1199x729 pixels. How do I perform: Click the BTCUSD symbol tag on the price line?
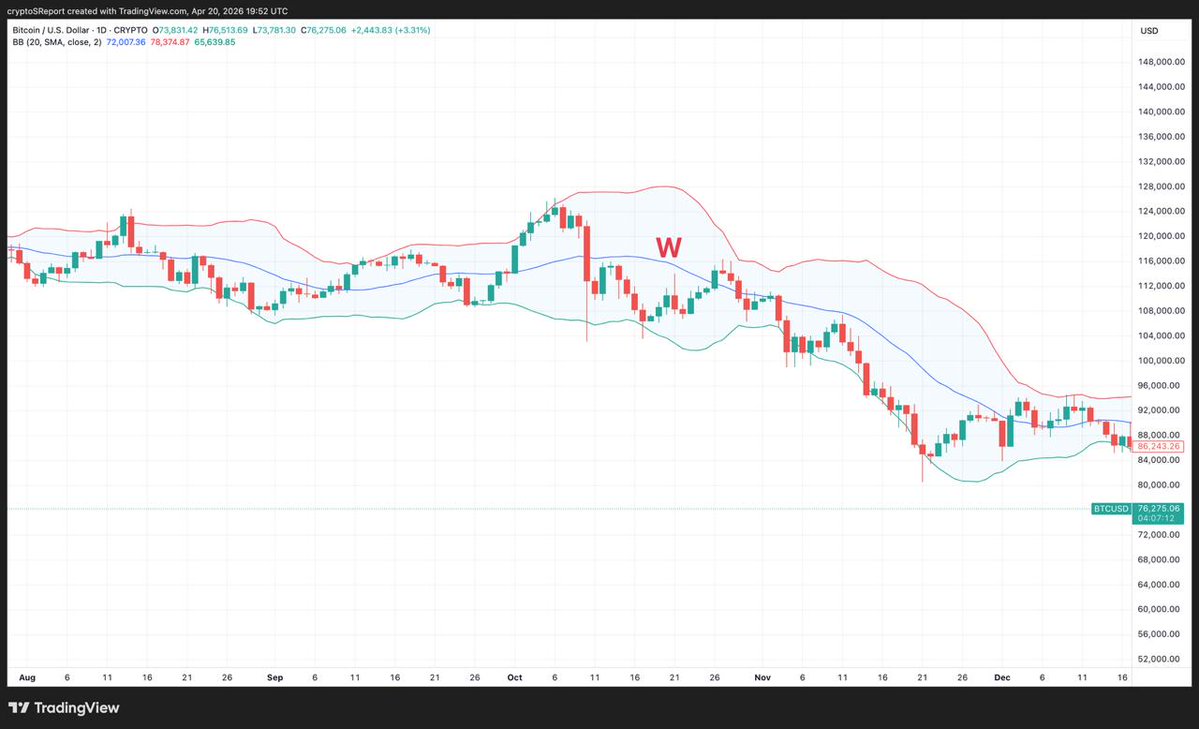(1111, 509)
